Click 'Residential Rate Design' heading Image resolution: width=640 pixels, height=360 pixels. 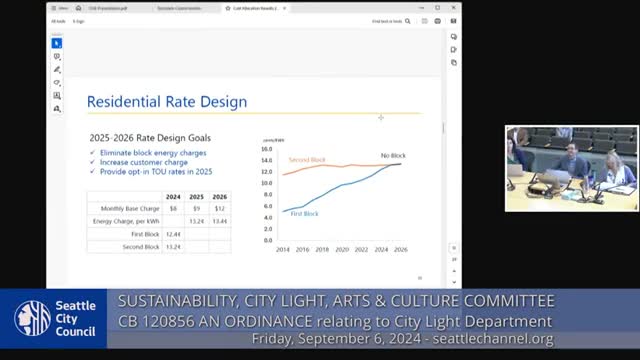pyautogui.click(x=167, y=102)
